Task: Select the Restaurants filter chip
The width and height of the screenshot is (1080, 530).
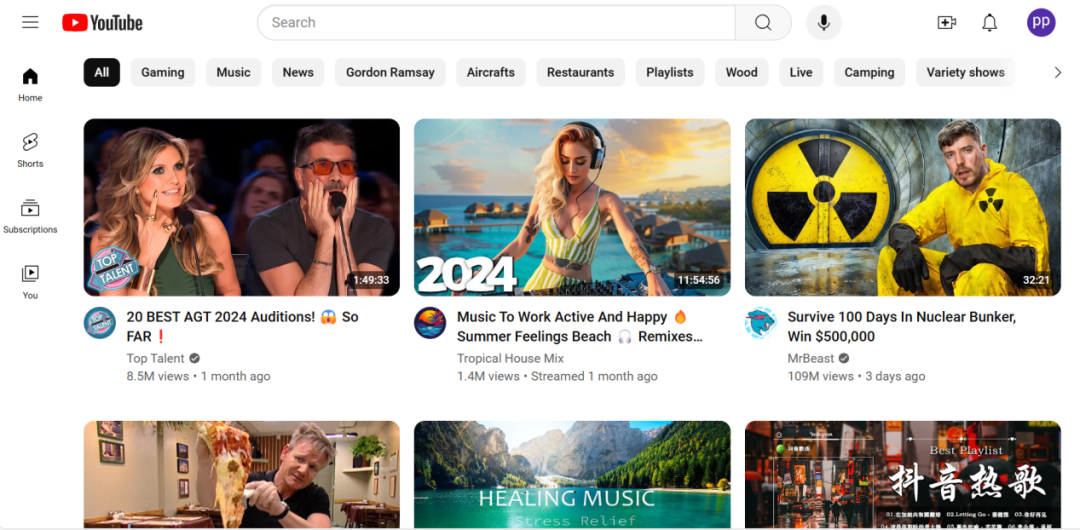Action: pyautogui.click(x=581, y=72)
